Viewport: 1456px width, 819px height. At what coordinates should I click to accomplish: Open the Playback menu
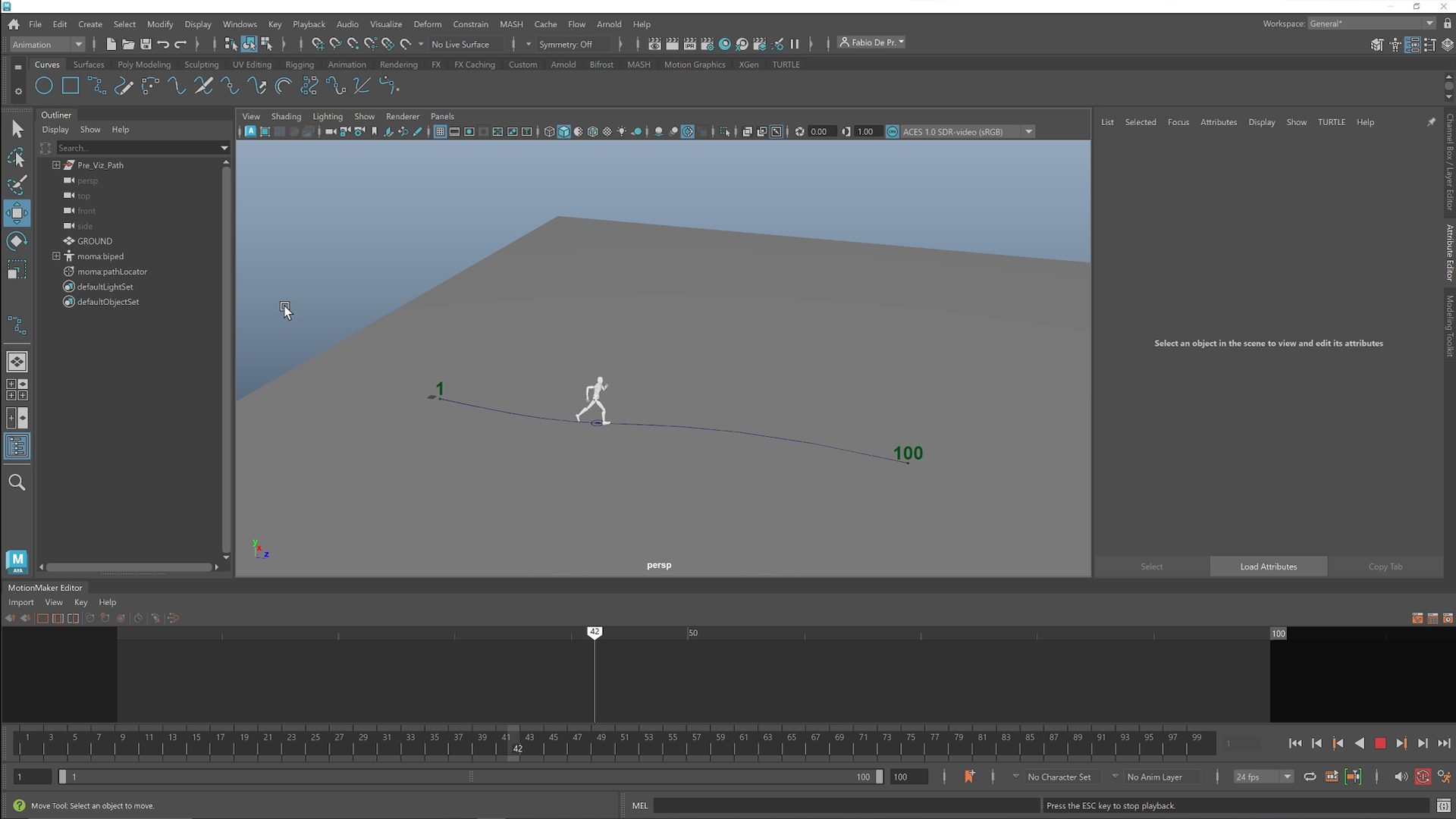[x=309, y=24]
